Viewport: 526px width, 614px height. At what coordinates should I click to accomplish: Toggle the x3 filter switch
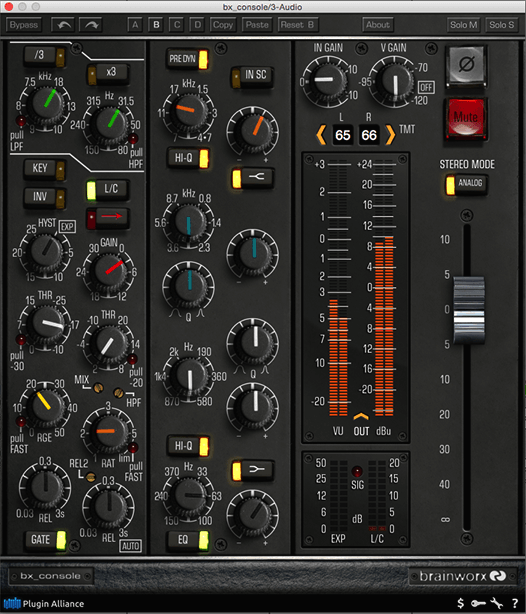(x=108, y=74)
